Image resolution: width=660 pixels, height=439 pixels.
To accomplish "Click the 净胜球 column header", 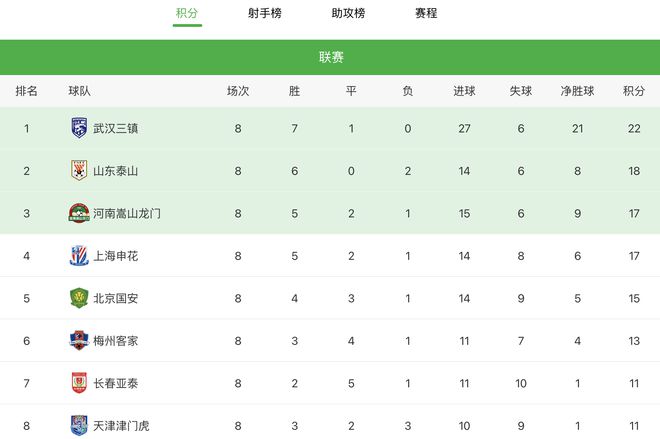I will 578,91.
